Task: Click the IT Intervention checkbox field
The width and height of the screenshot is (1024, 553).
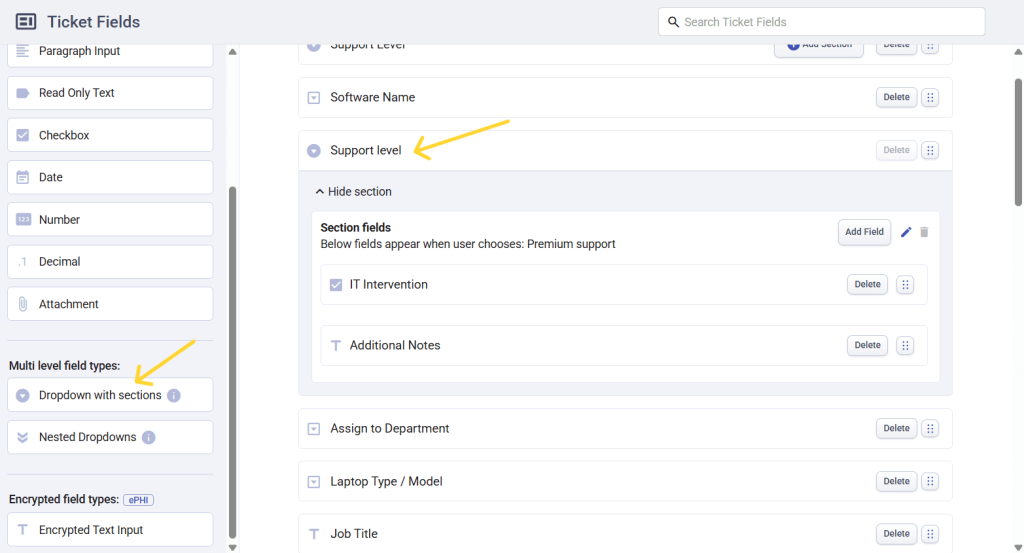Action: pos(388,285)
